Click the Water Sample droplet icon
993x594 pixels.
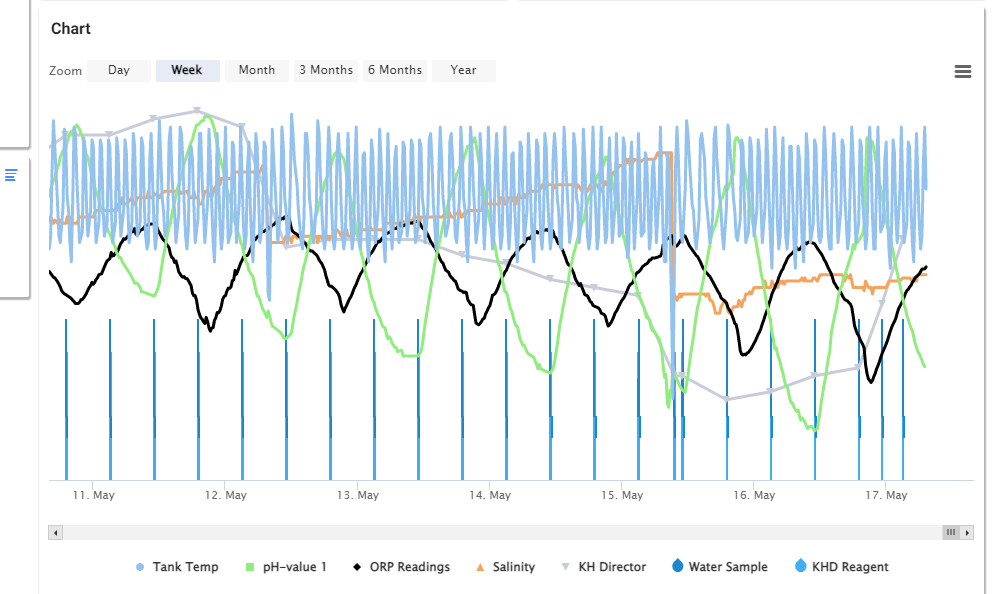(678, 566)
